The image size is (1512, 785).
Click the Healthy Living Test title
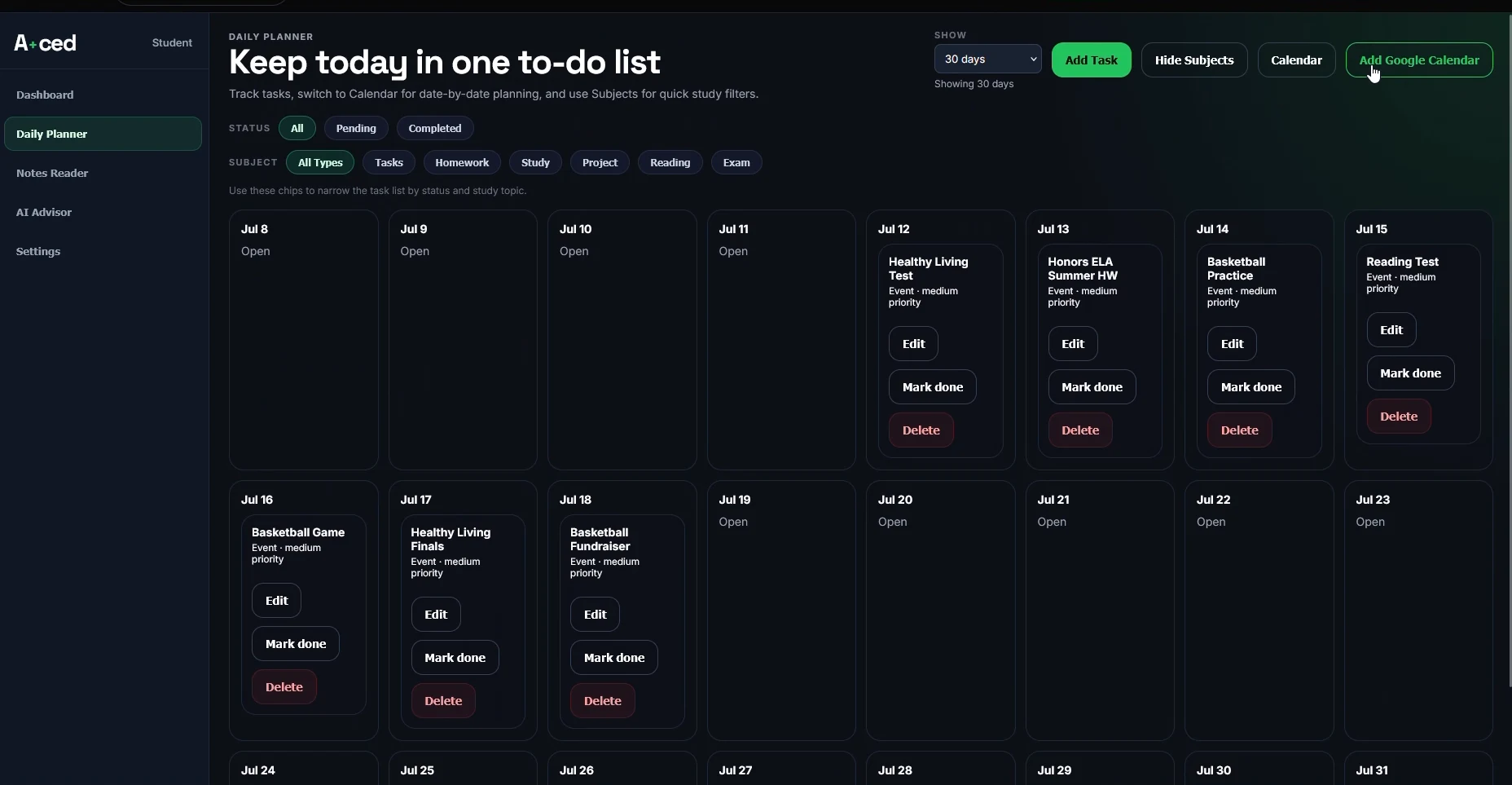click(x=928, y=268)
